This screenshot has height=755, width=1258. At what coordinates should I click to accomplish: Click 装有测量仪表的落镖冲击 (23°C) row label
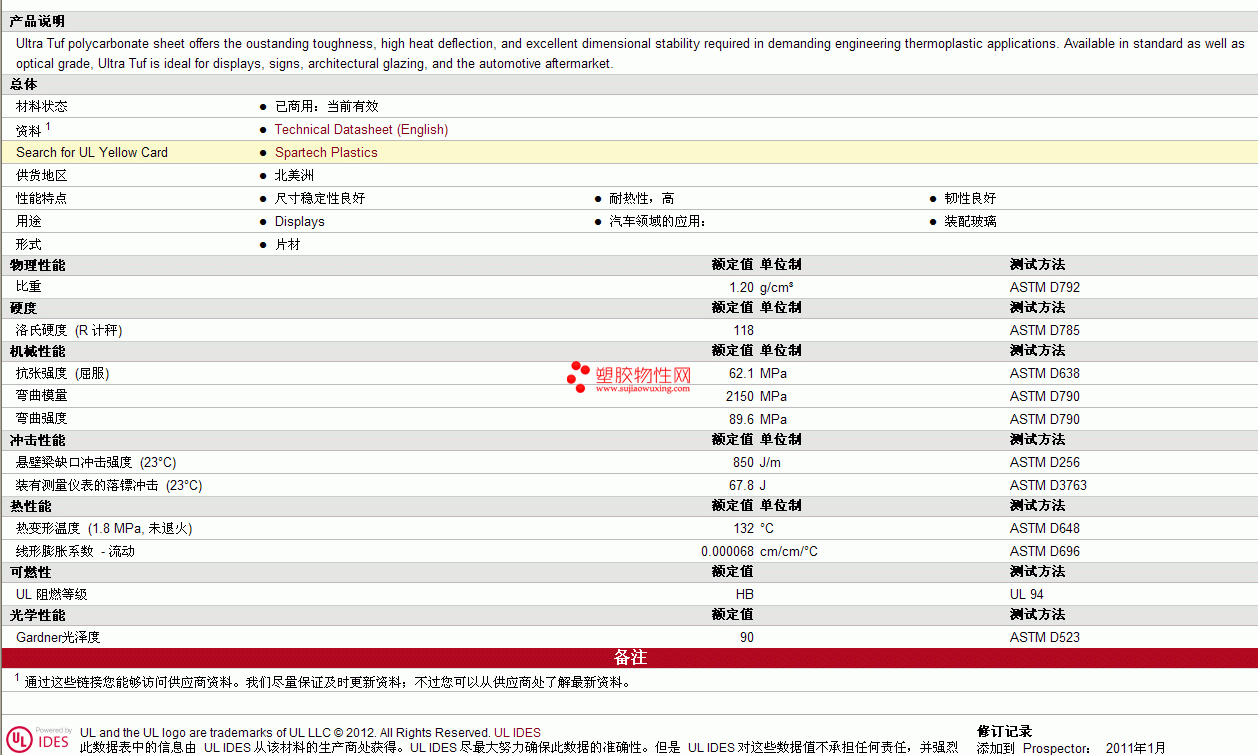[109, 485]
